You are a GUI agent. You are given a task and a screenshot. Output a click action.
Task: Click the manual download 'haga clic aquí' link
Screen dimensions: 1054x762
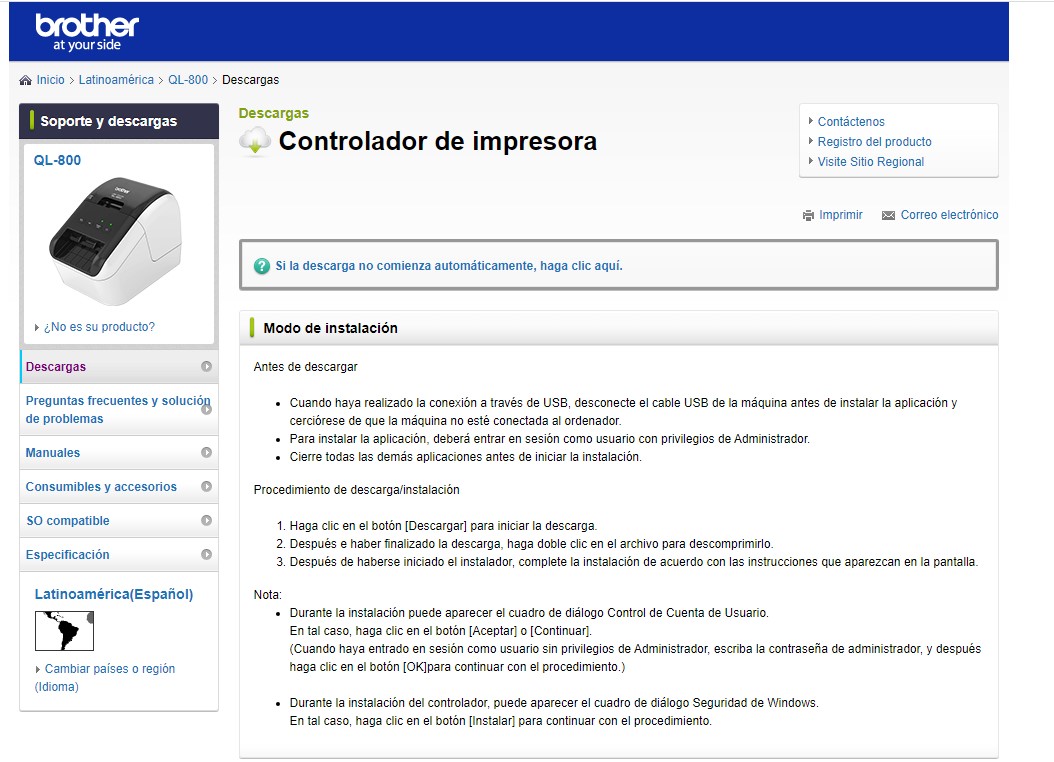tap(449, 266)
